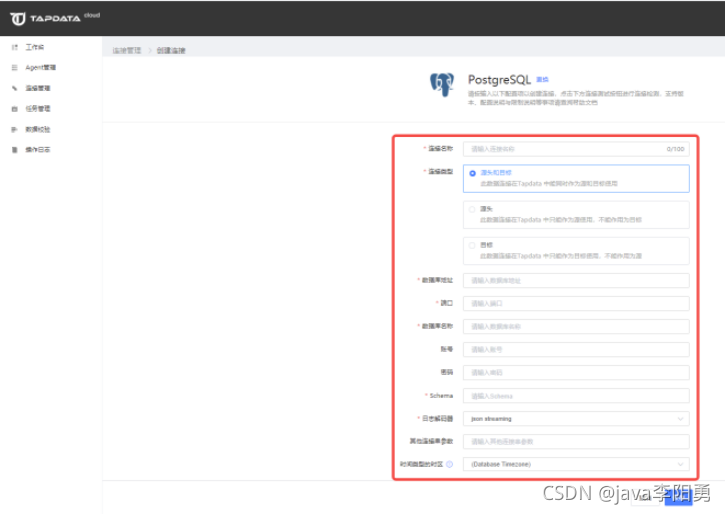725x514 pixels.
Task: Click the PostgreSQL elephant logo
Action: pyautogui.click(x=442, y=85)
